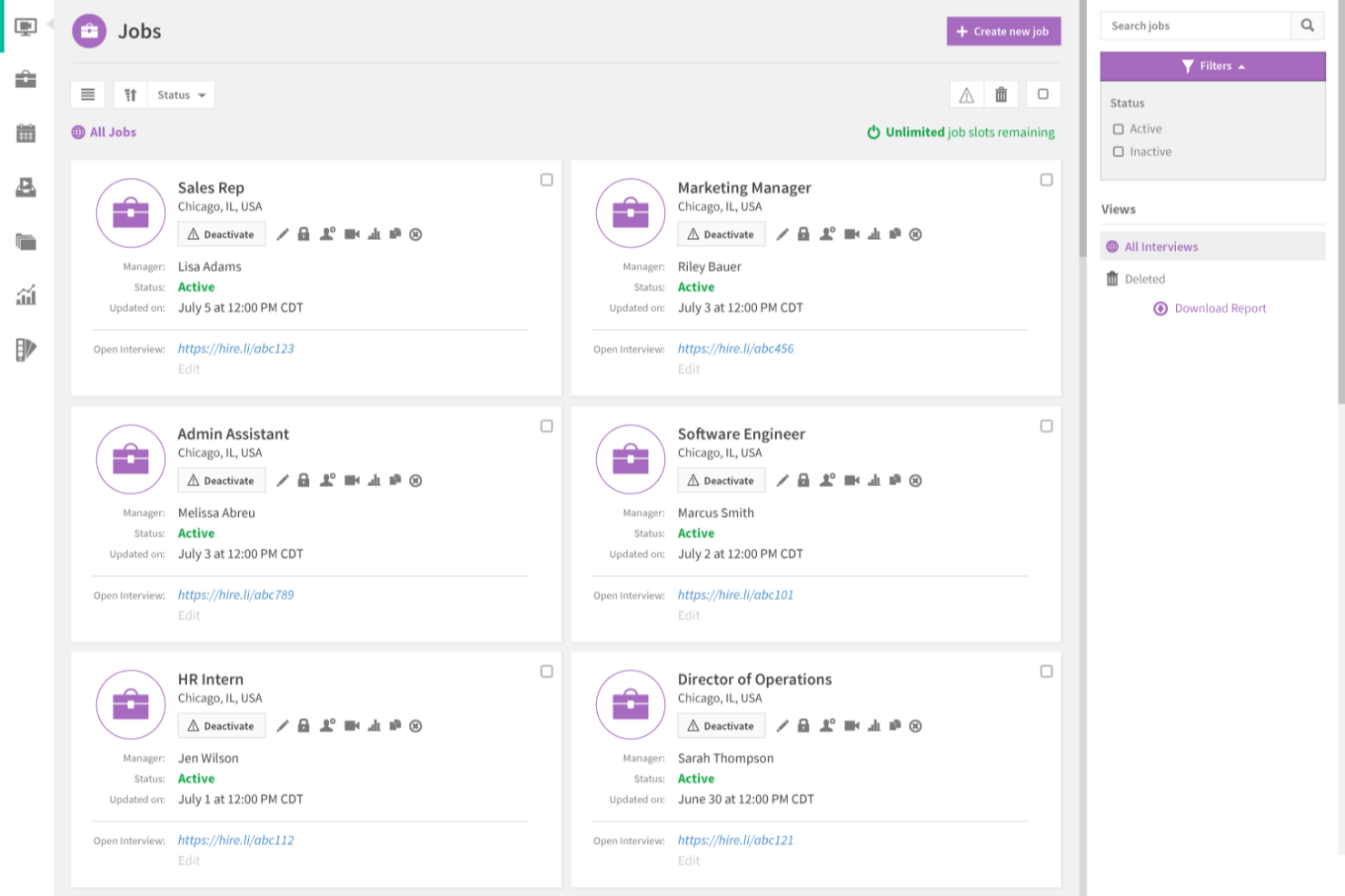Viewport: 1345px width, 896px height.
Task: Click the video camera icon for Admin Assistant
Action: (x=352, y=481)
